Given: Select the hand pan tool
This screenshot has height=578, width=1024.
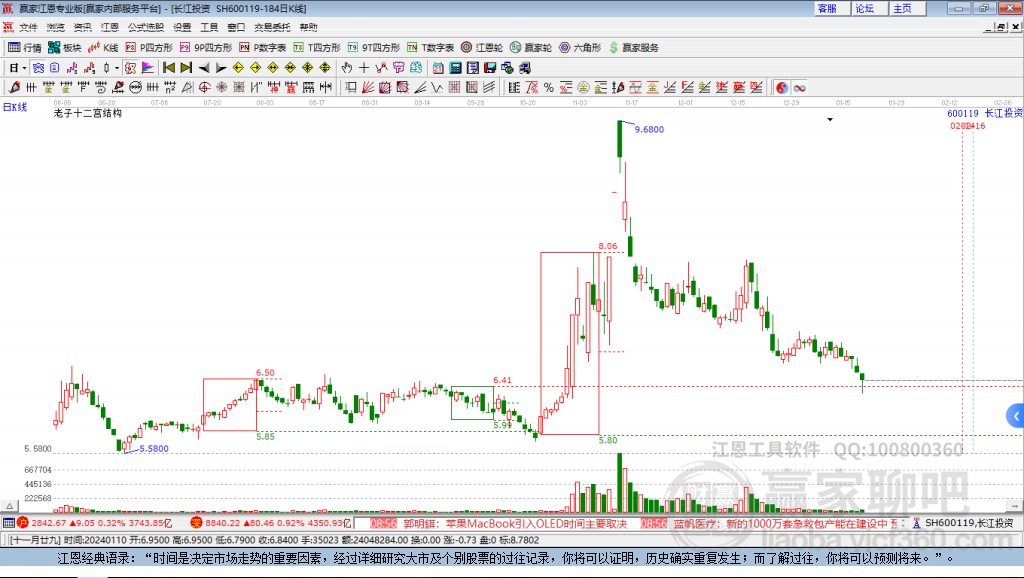Looking at the screenshot, I should pyautogui.click(x=347, y=68).
